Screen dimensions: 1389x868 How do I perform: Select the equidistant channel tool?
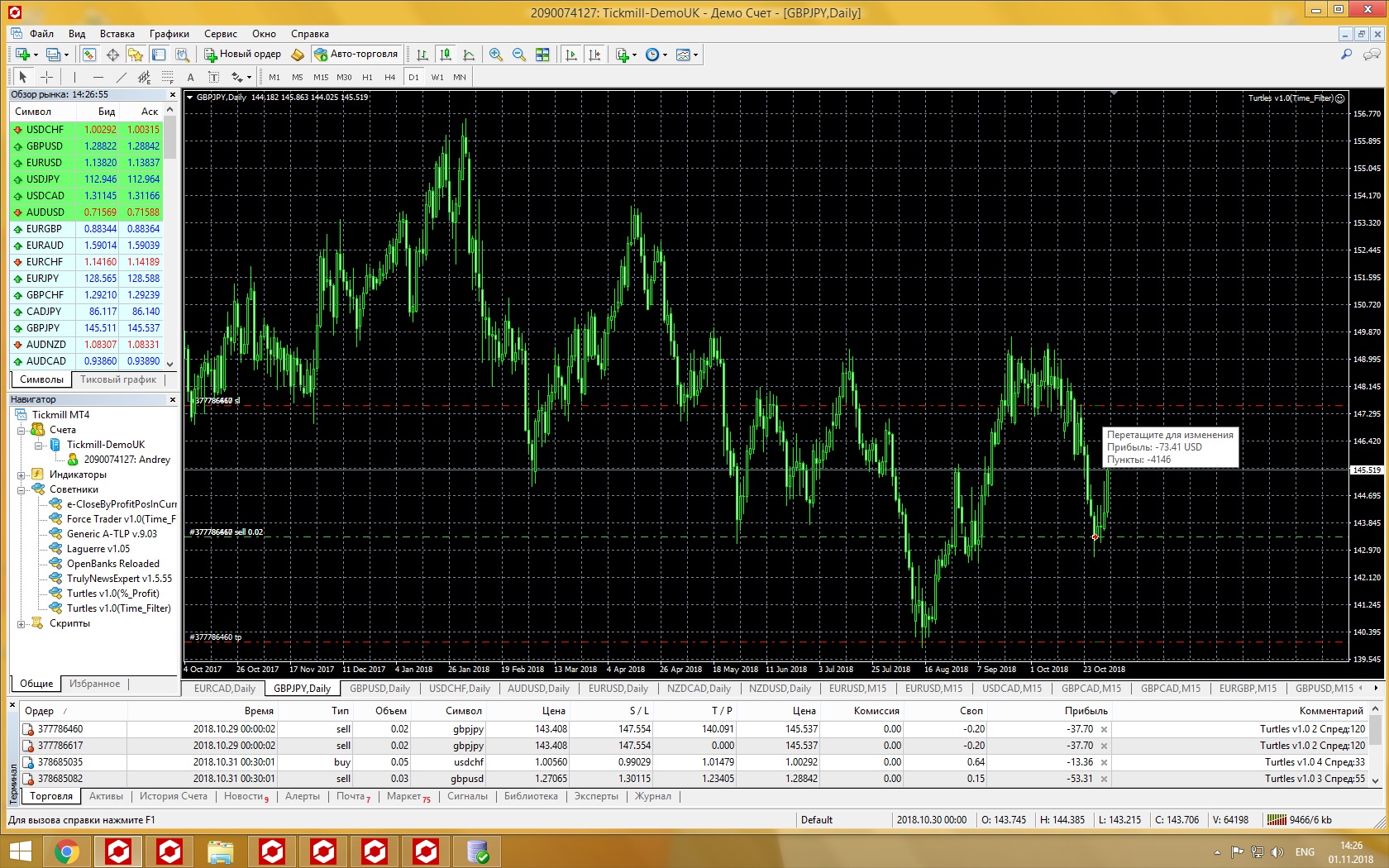point(144,77)
